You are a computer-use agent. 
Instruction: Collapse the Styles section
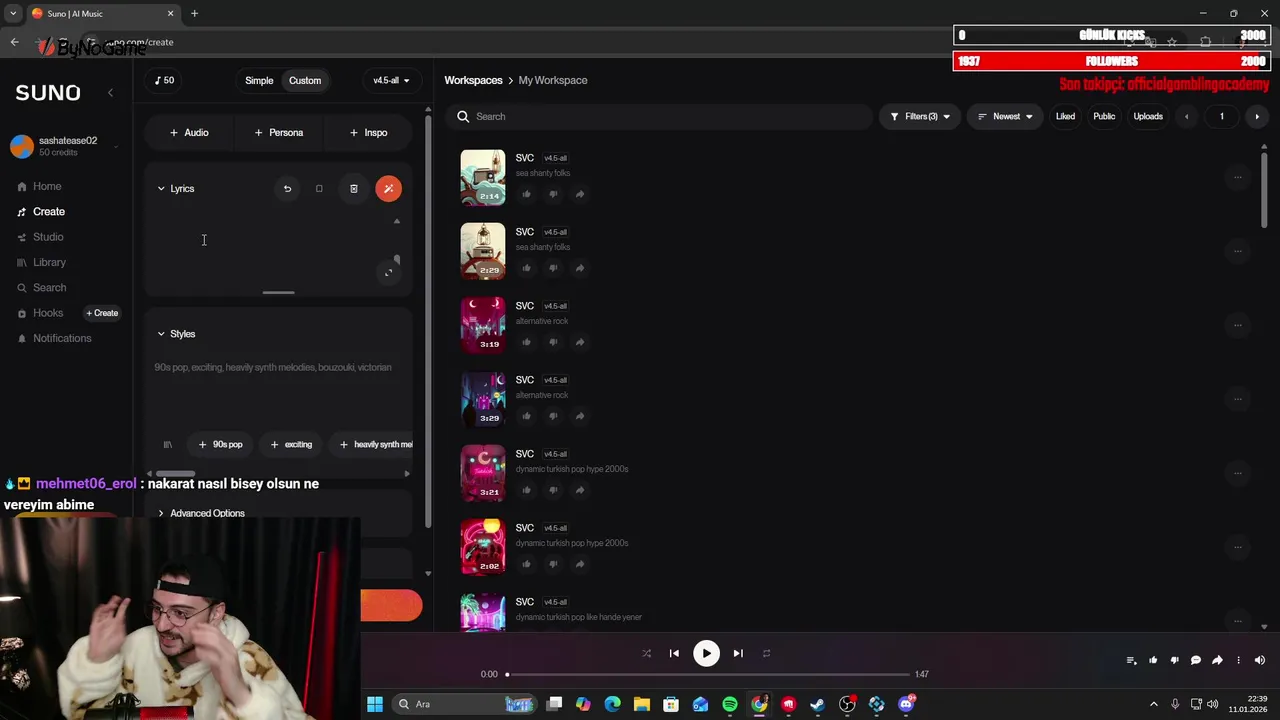(176, 334)
